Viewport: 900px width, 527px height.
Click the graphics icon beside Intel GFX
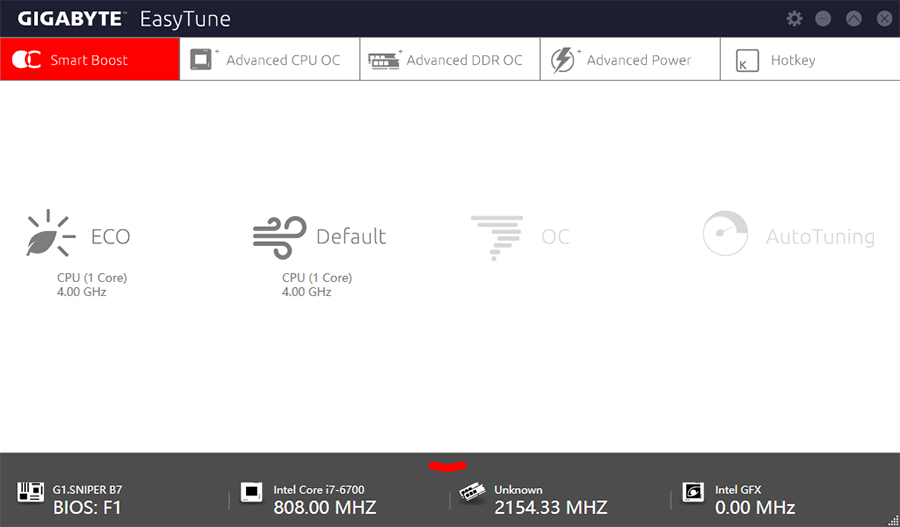[x=693, y=492]
